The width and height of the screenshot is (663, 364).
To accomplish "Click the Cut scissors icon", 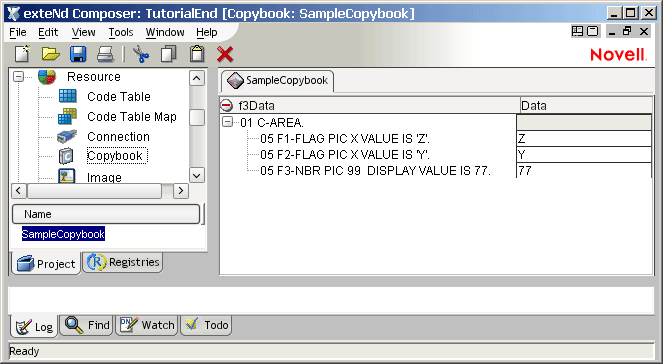I will (x=141, y=54).
